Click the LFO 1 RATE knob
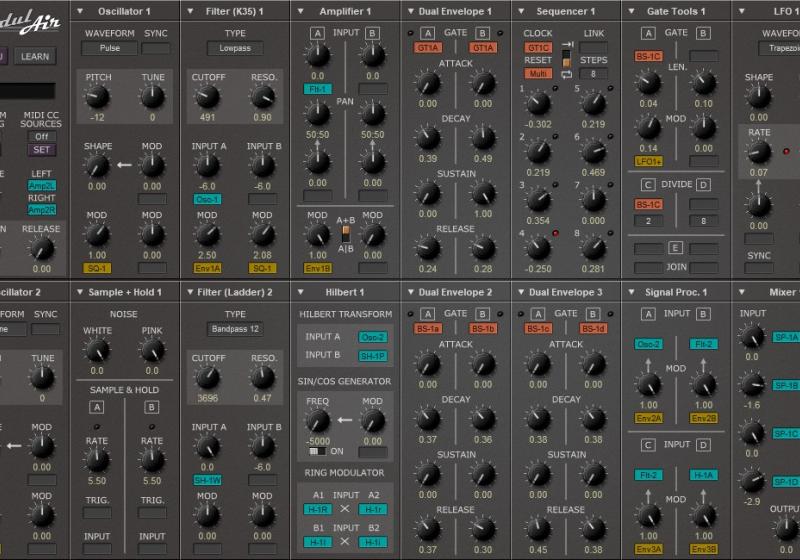Image resolution: width=800 pixels, height=560 pixels. point(759,152)
